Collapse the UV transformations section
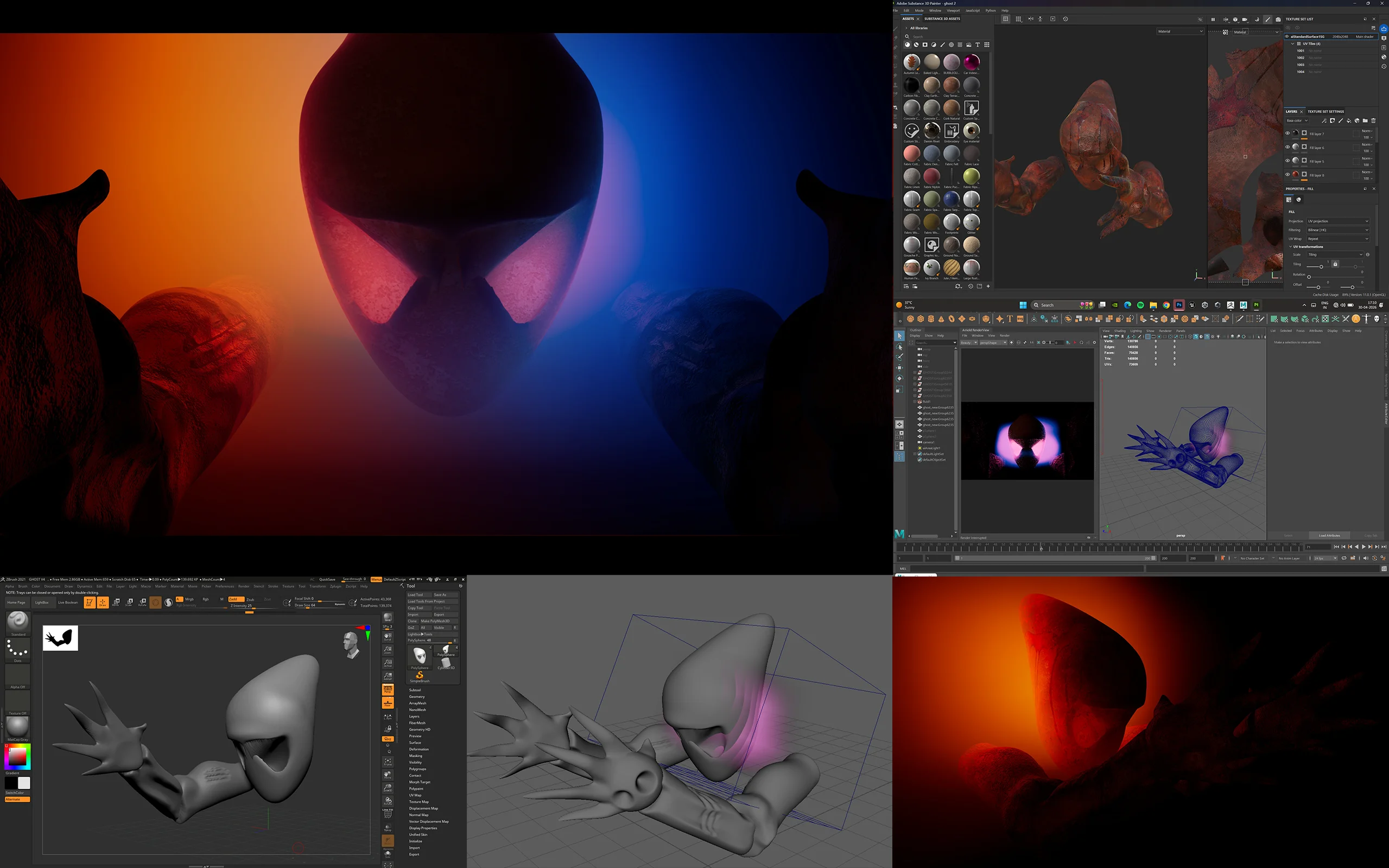Viewport: 1389px width, 868px height. click(x=1291, y=247)
